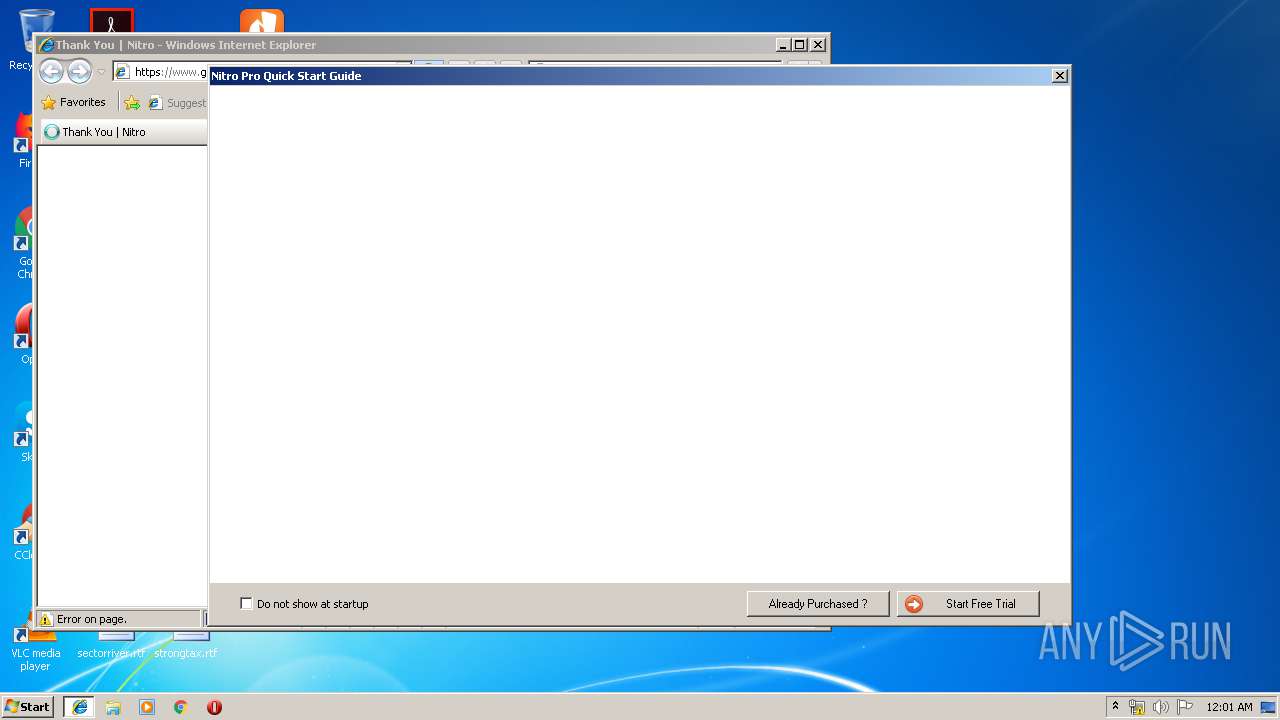Open the Favorites star in Internet Explorer
The image size is (1280, 720).
[x=73, y=102]
